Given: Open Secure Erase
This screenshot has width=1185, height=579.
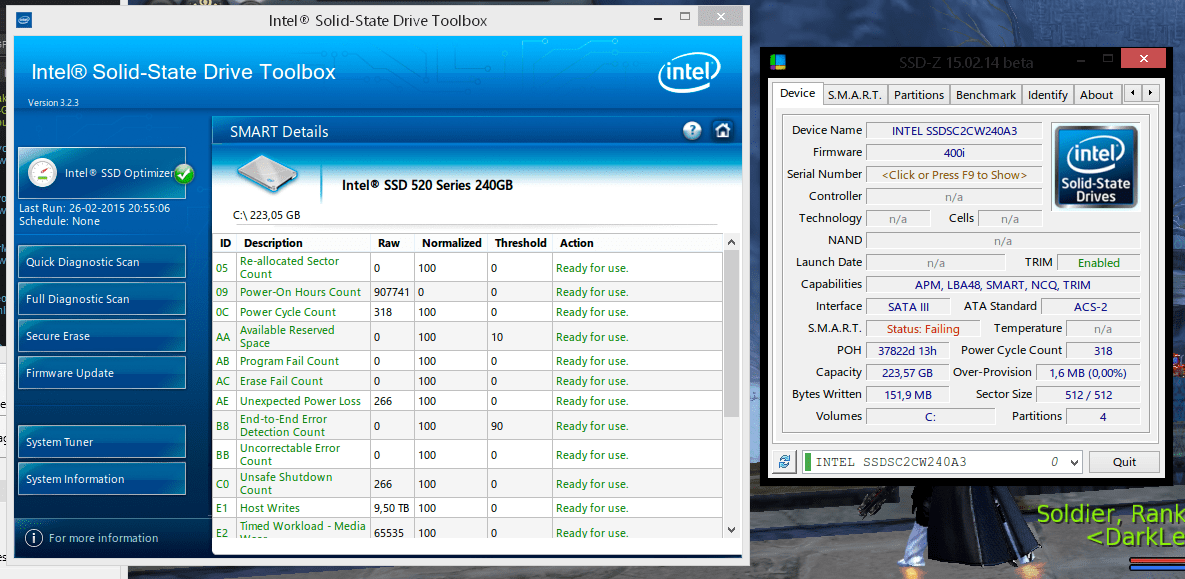Looking at the screenshot, I should pyautogui.click(x=101, y=336).
